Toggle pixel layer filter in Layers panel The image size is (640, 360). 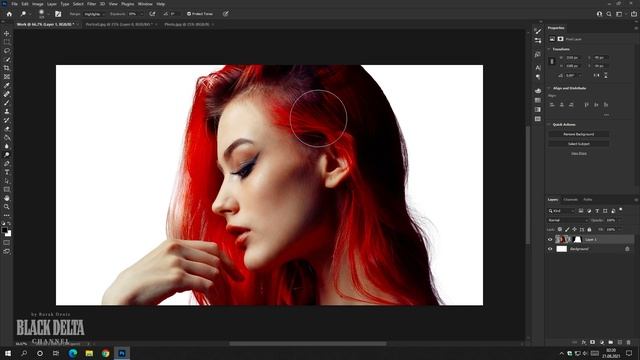coord(581,211)
